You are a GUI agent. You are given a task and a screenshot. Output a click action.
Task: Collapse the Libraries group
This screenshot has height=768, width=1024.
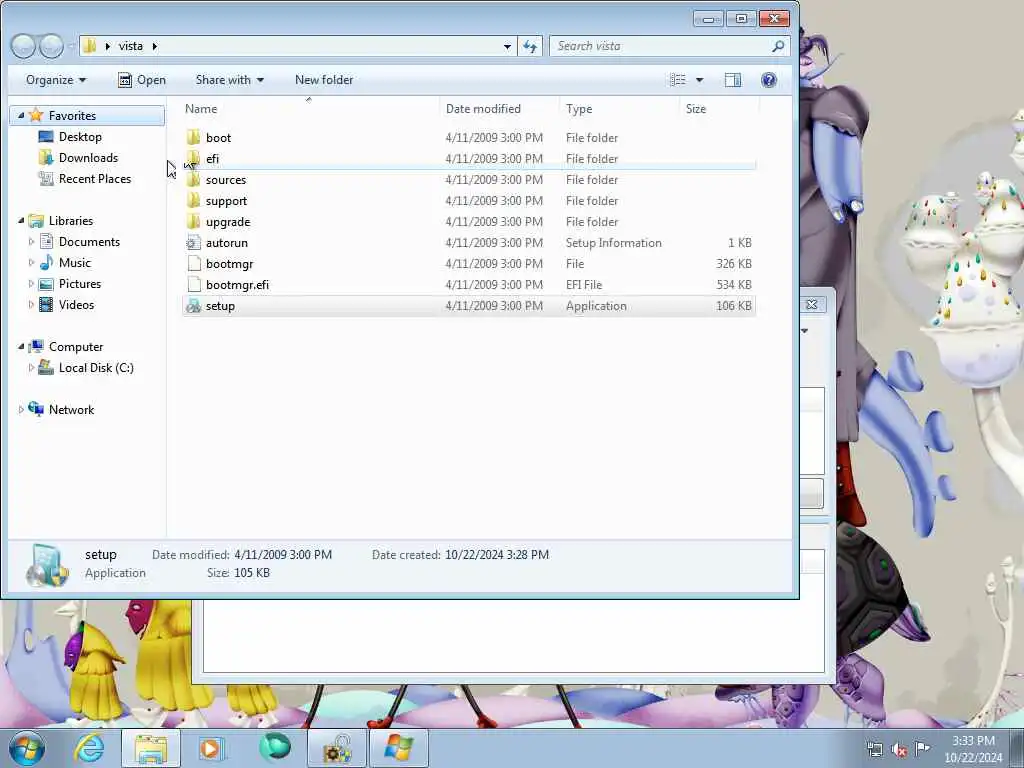pyautogui.click(x=21, y=221)
